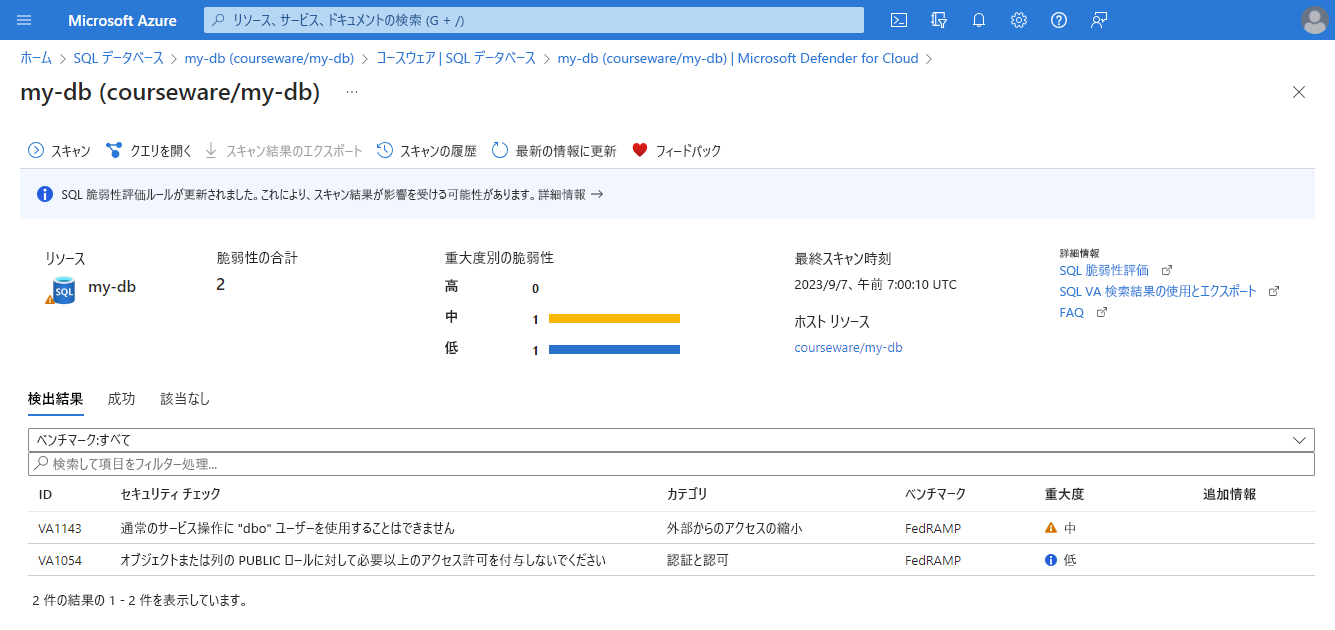Launch Cloud Shell from the top bar

(x=899, y=20)
